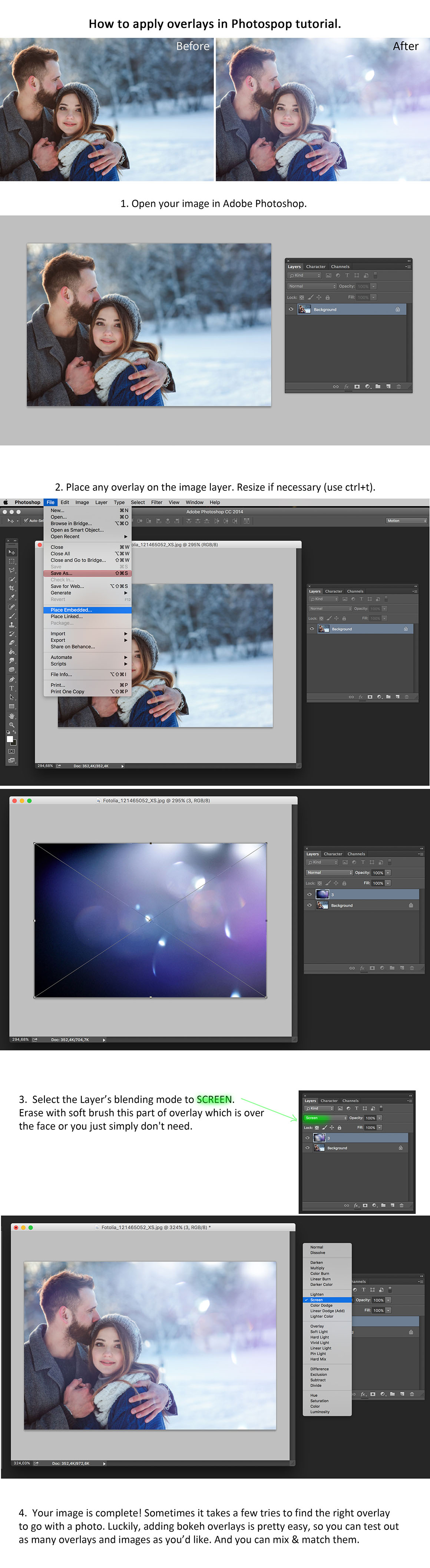The height and width of the screenshot is (1568, 430).
Task: Select the Eraser tool
Action: [11, 643]
